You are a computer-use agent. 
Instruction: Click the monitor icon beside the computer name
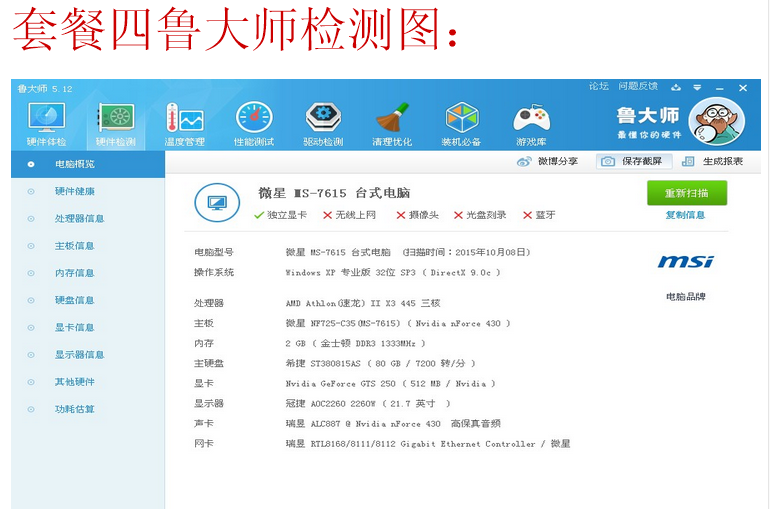click(x=217, y=202)
